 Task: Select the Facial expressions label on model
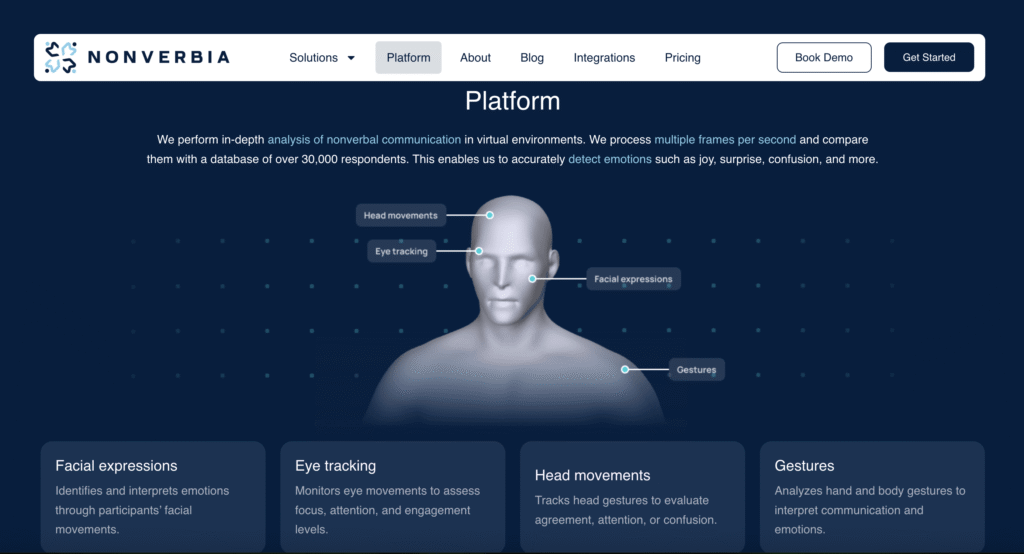pyautogui.click(x=633, y=279)
